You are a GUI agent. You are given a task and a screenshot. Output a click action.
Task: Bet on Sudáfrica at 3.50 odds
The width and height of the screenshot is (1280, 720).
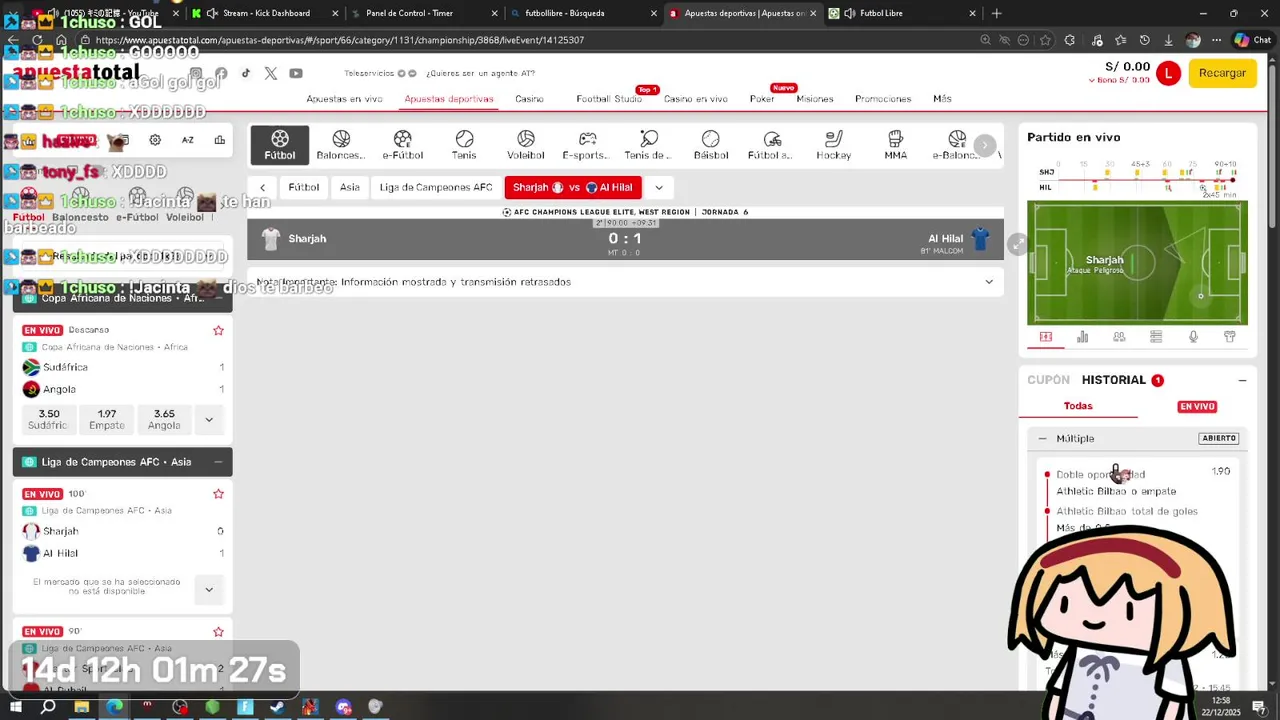click(x=48, y=419)
